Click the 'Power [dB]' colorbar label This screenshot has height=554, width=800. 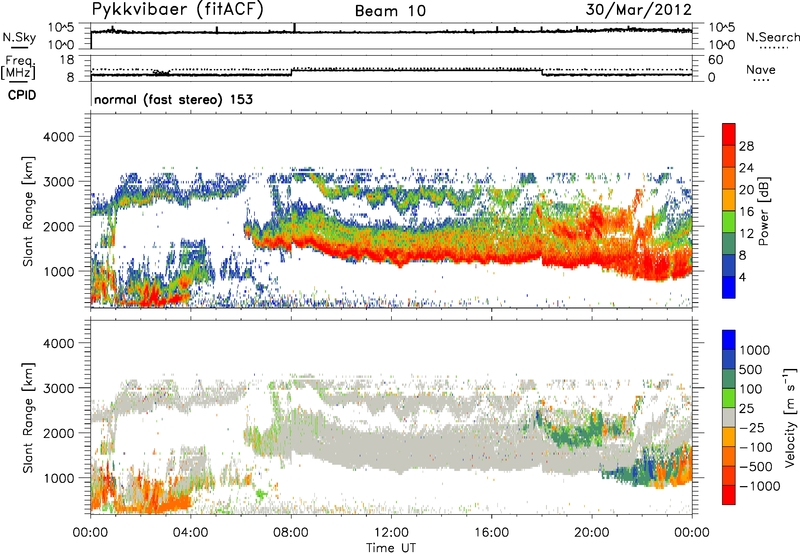pos(763,211)
